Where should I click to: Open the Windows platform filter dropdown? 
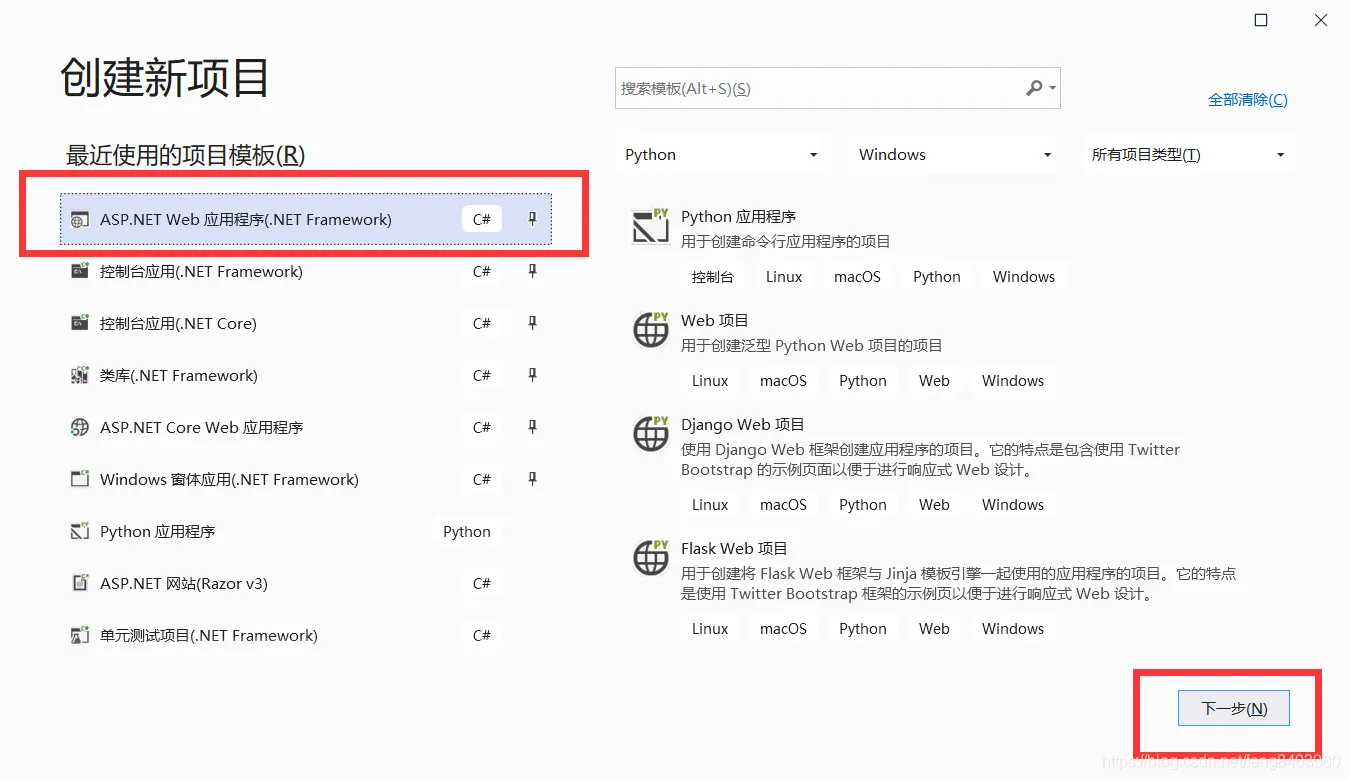click(x=955, y=155)
